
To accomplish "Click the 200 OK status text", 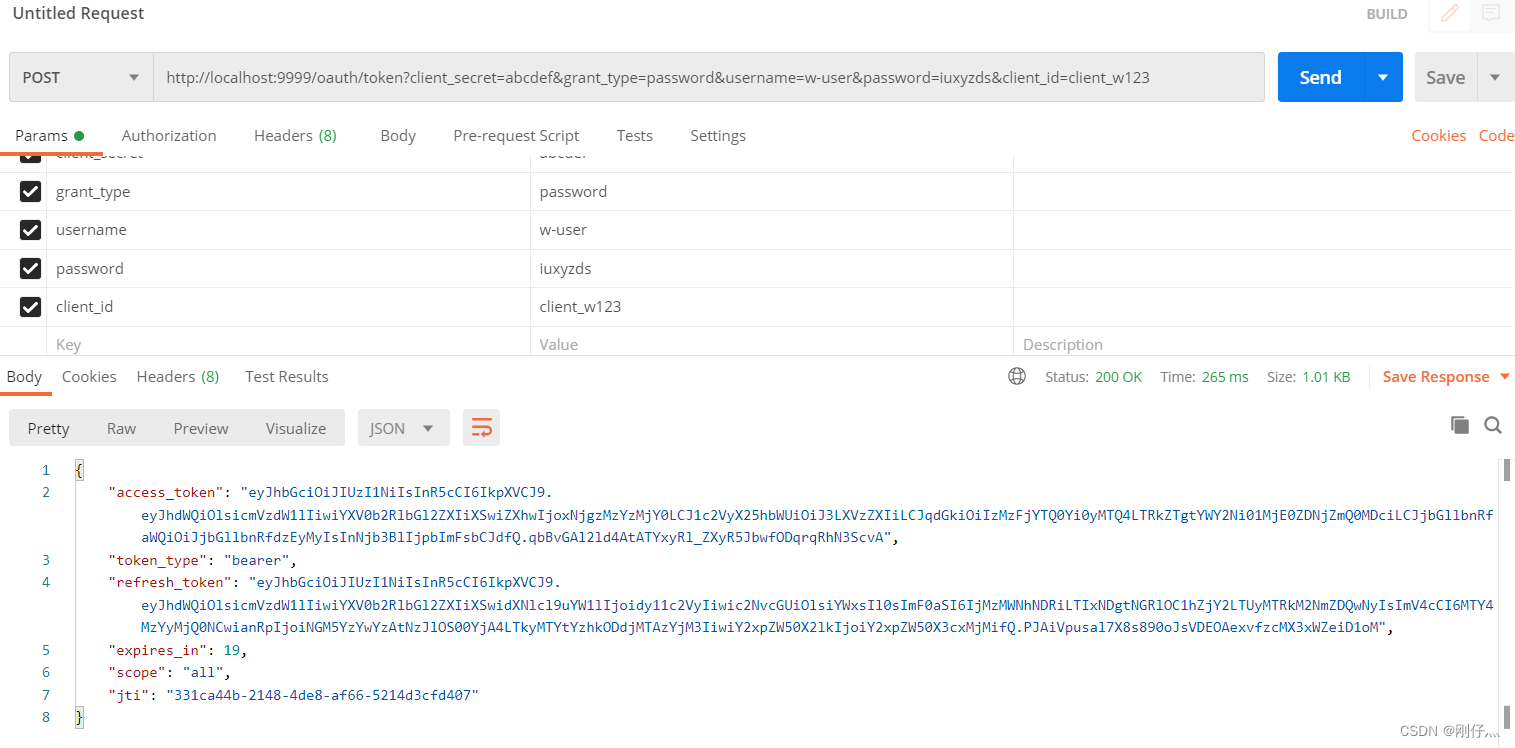I will [x=1118, y=377].
